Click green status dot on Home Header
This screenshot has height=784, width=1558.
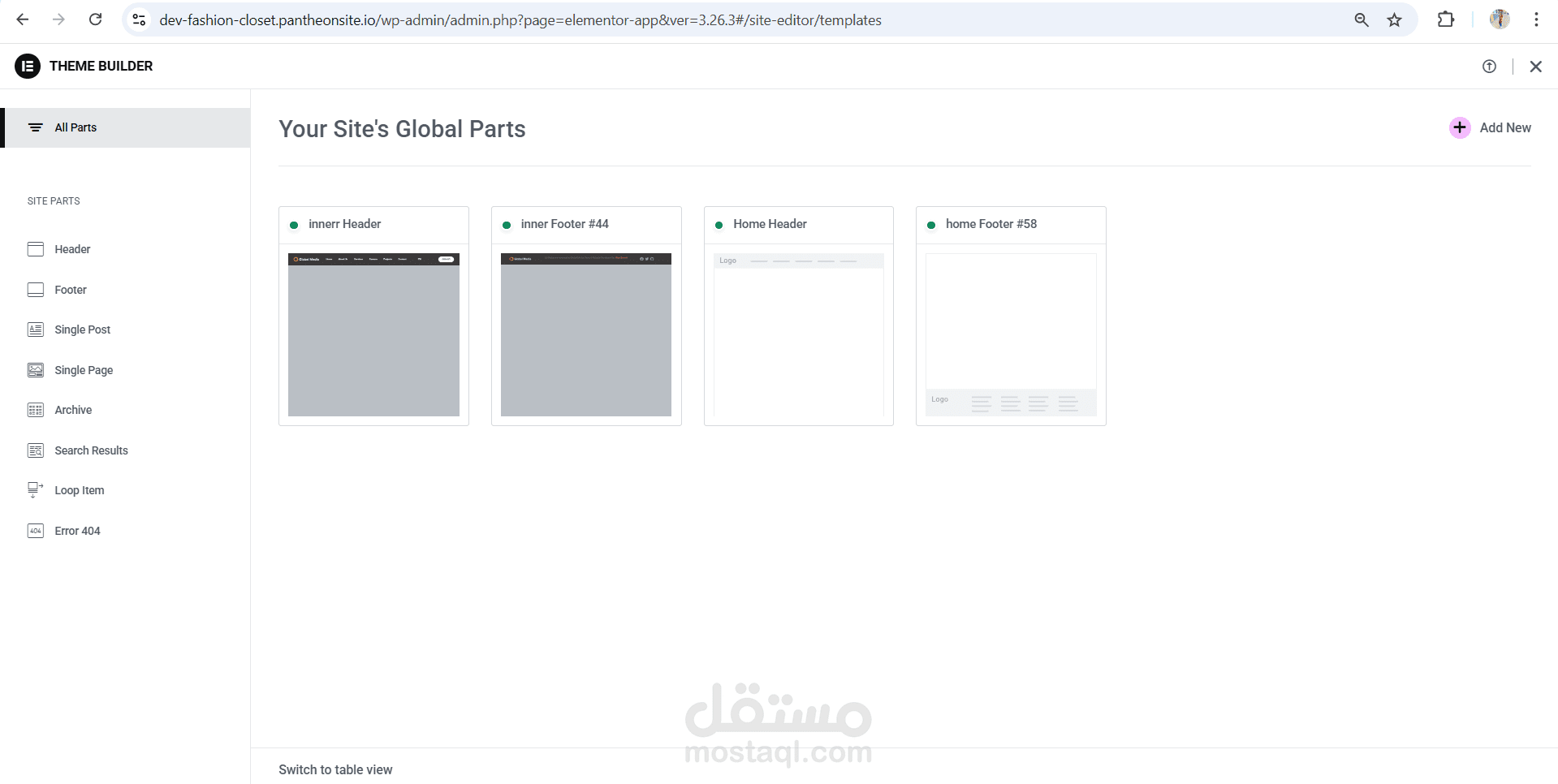point(719,225)
